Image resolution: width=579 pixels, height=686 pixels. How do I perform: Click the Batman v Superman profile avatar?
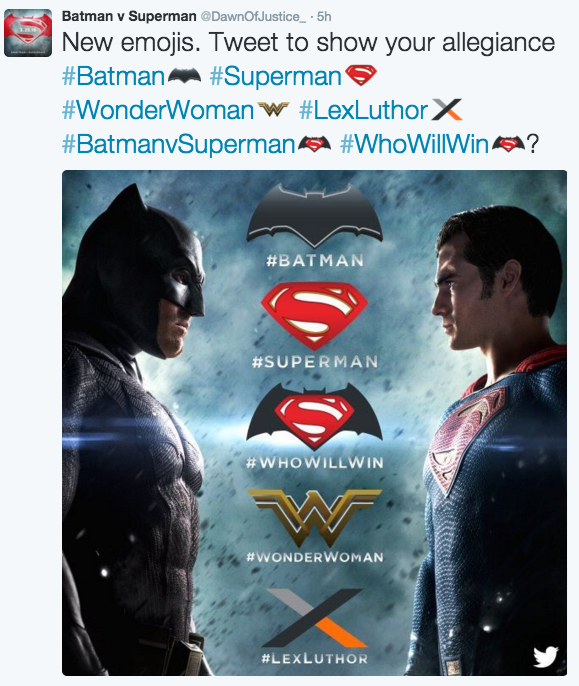point(28,33)
